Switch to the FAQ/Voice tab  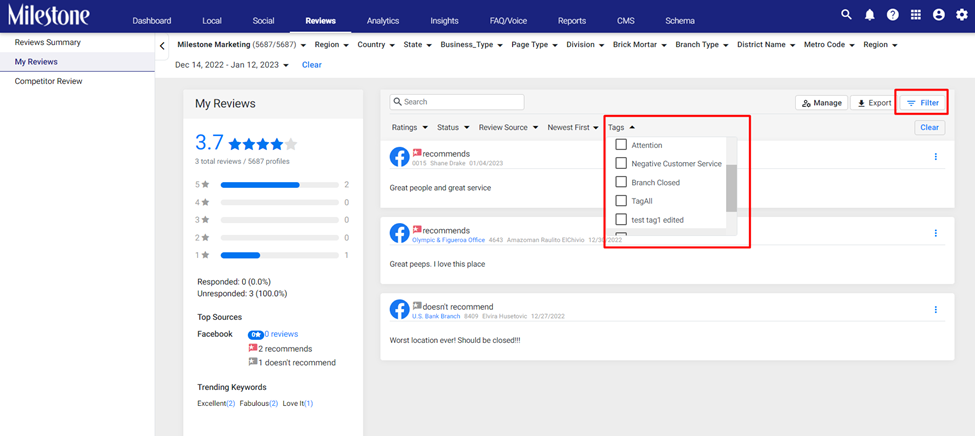pos(508,21)
